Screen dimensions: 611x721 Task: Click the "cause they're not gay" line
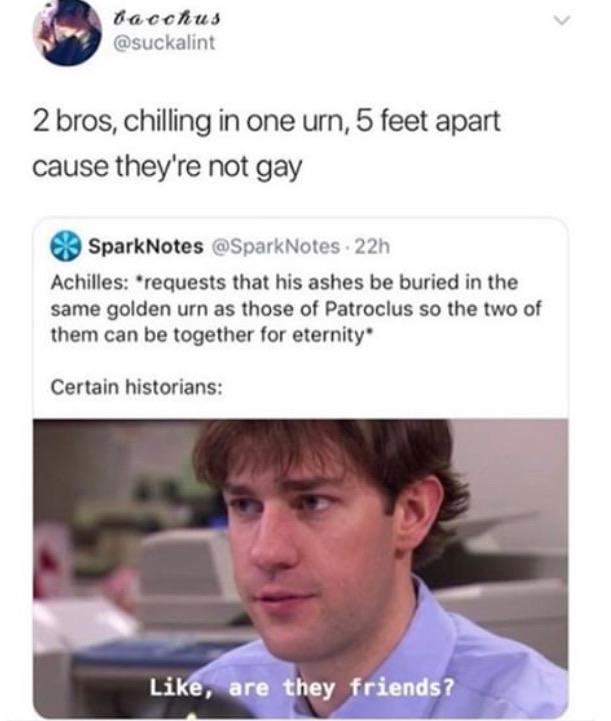(167, 166)
